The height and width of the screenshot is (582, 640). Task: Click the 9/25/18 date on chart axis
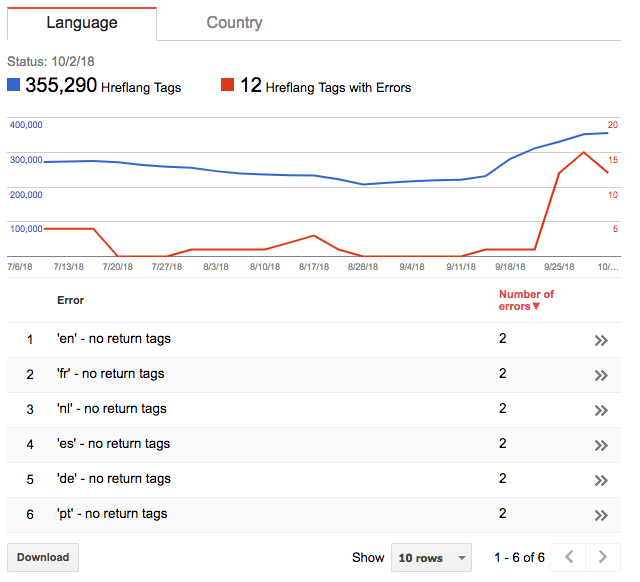point(559,267)
